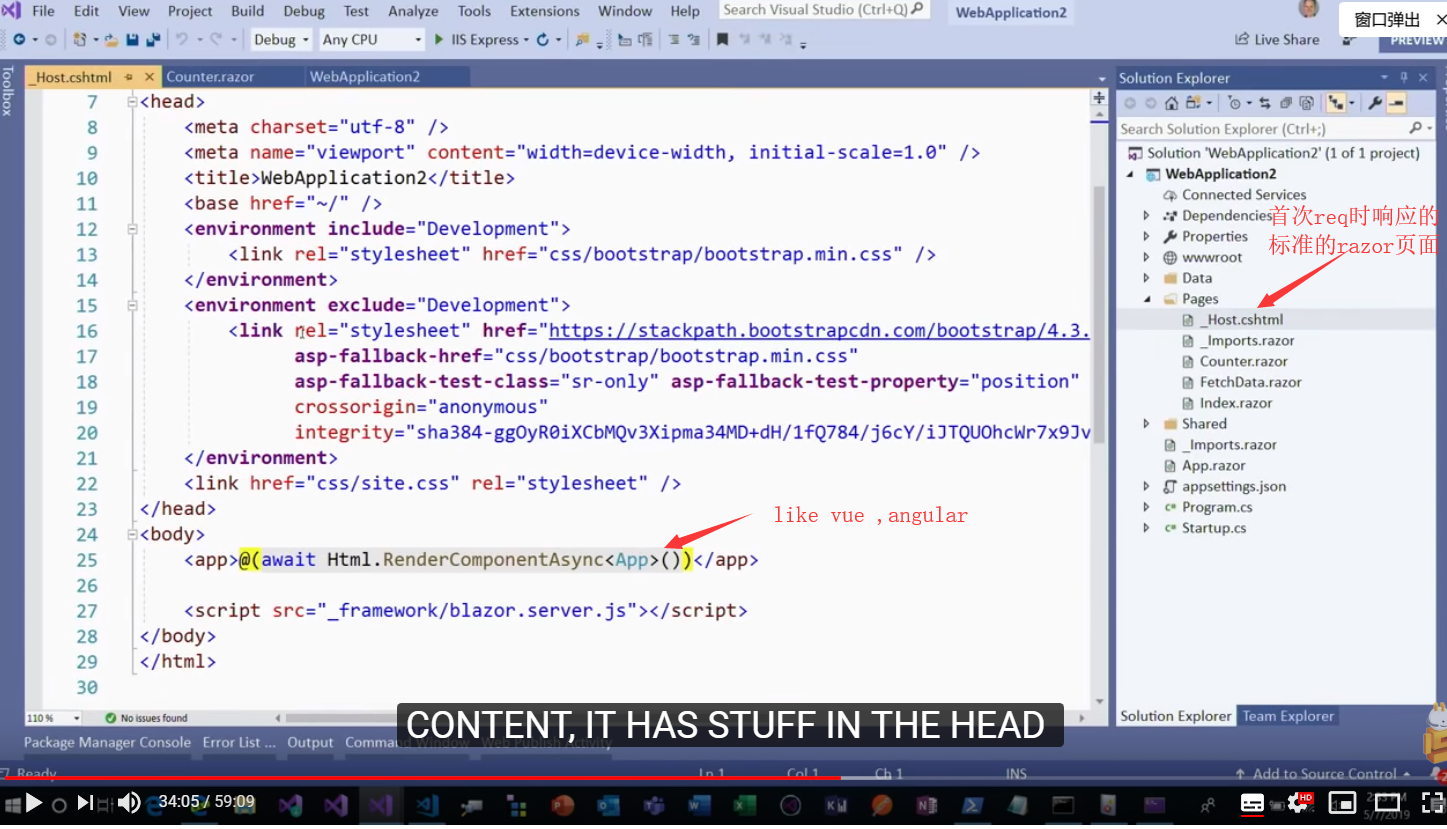1447x829 pixels.
Task: Open the File menu
Action: (x=44, y=11)
